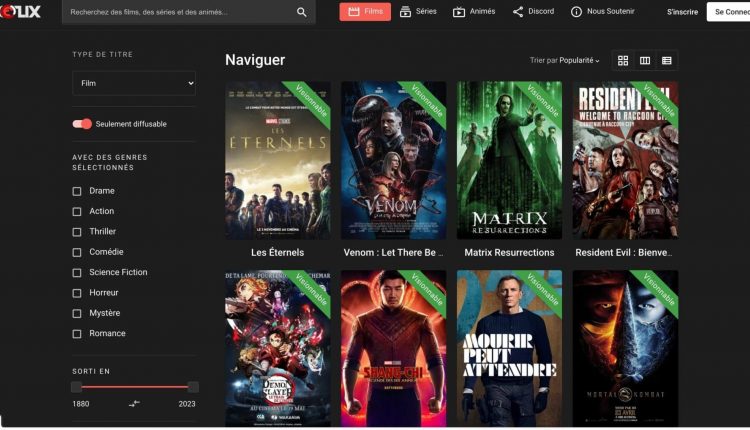Open Shang-Chi movie poster
750x430 pixels.
pos(393,348)
